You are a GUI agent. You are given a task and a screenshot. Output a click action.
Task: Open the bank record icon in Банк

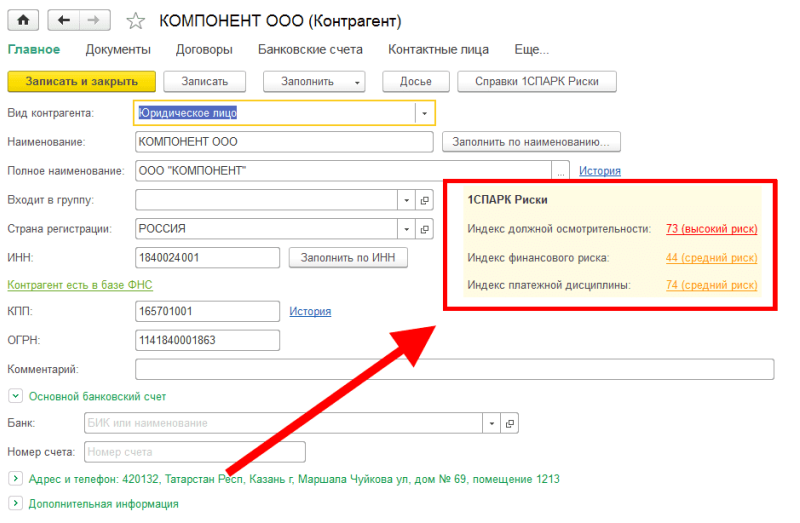coord(510,423)
